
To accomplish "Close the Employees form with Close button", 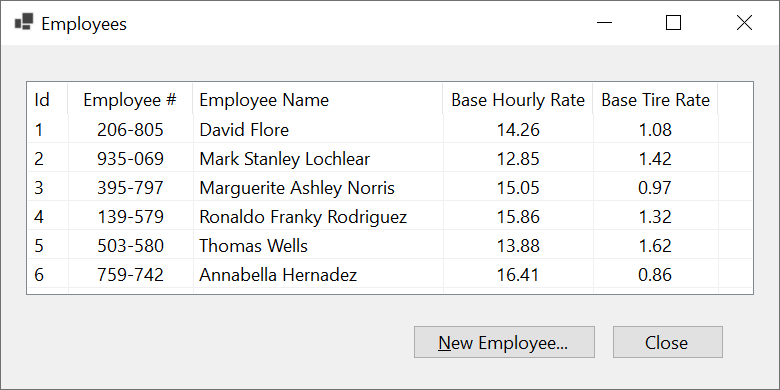I will click(668, 342).
